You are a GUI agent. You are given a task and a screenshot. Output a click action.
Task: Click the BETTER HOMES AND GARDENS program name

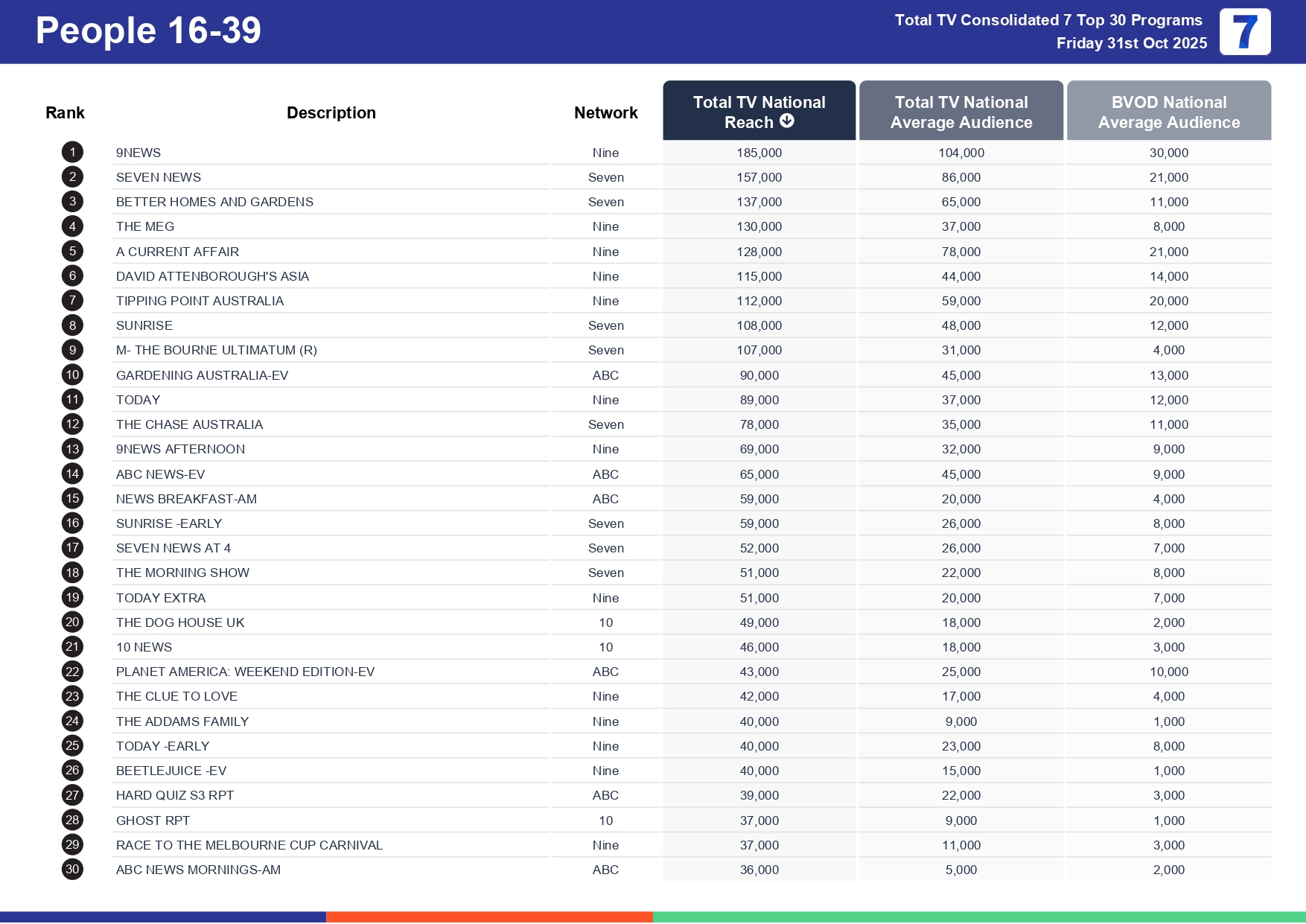coord(214,202)
